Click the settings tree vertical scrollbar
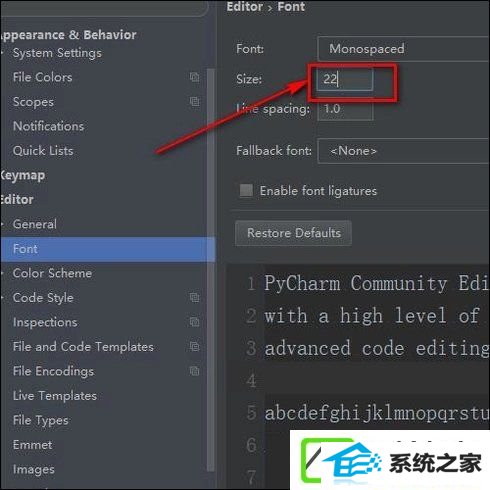Image resolution: width=490 pixels, height=490 pixels. (210, 270)
